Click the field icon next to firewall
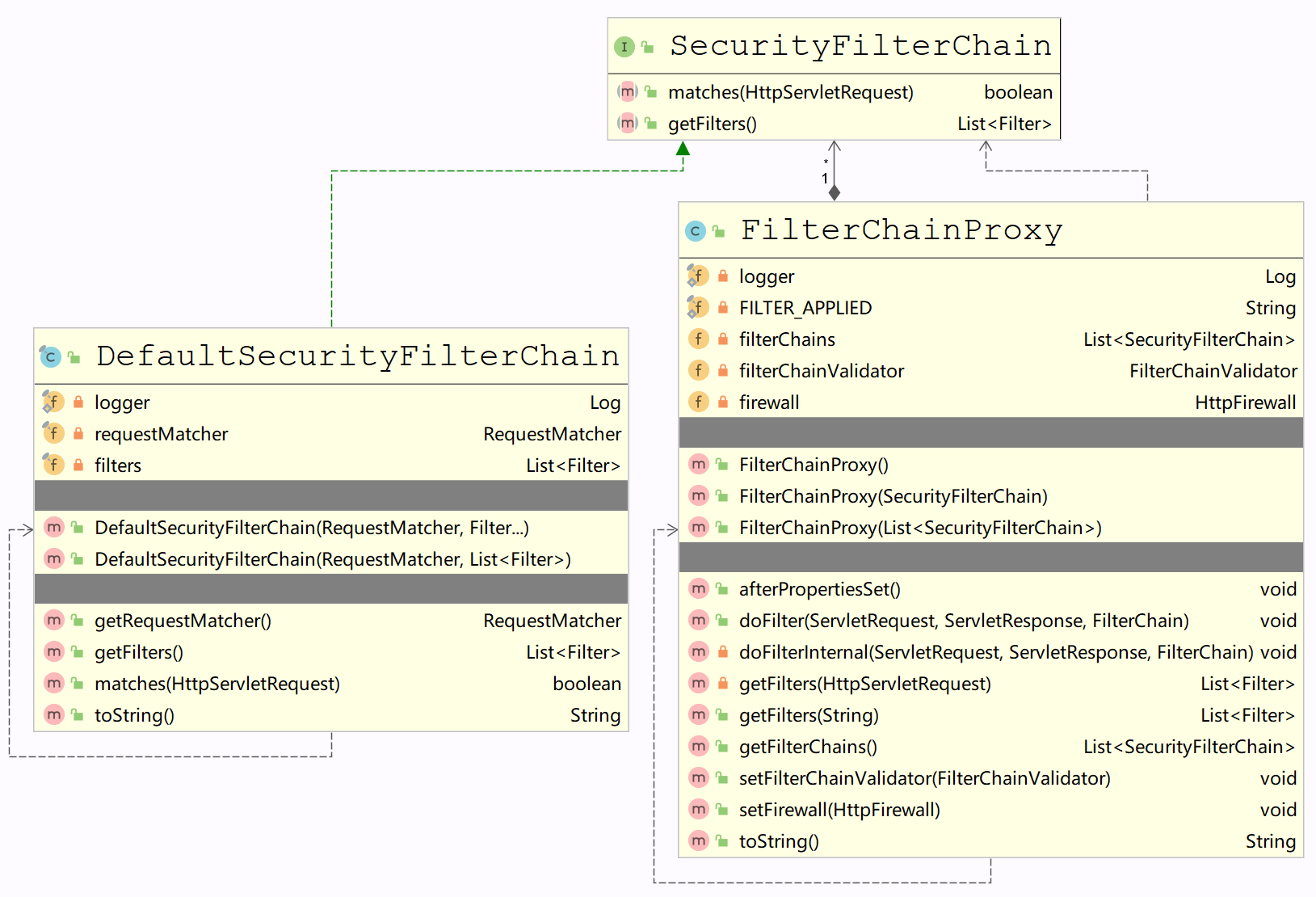The width and height of the screenshot is (1316, 897). point(698,402)
